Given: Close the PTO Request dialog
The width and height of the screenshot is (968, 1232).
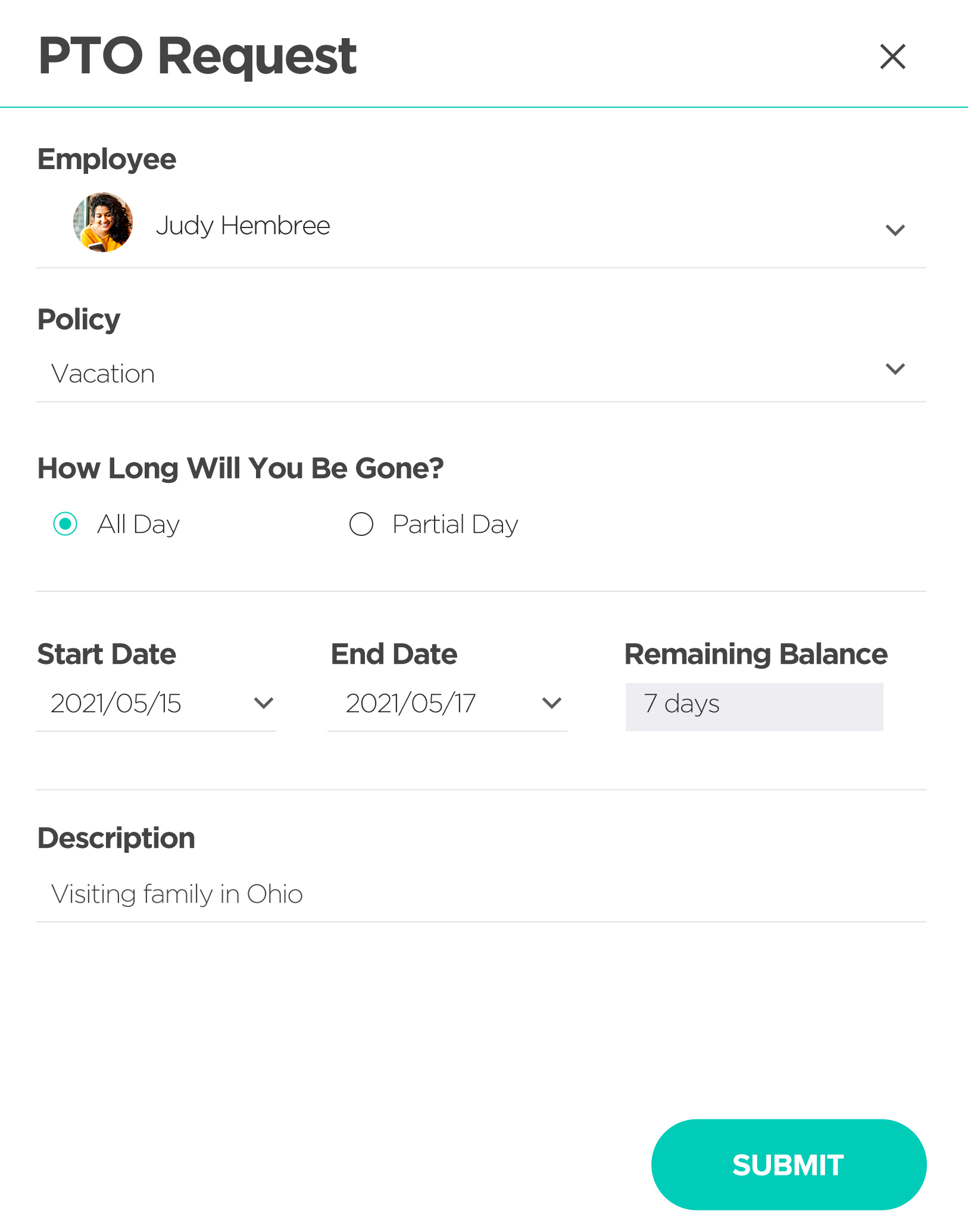Looking at the screenshot, I should (x=892, y=57).
